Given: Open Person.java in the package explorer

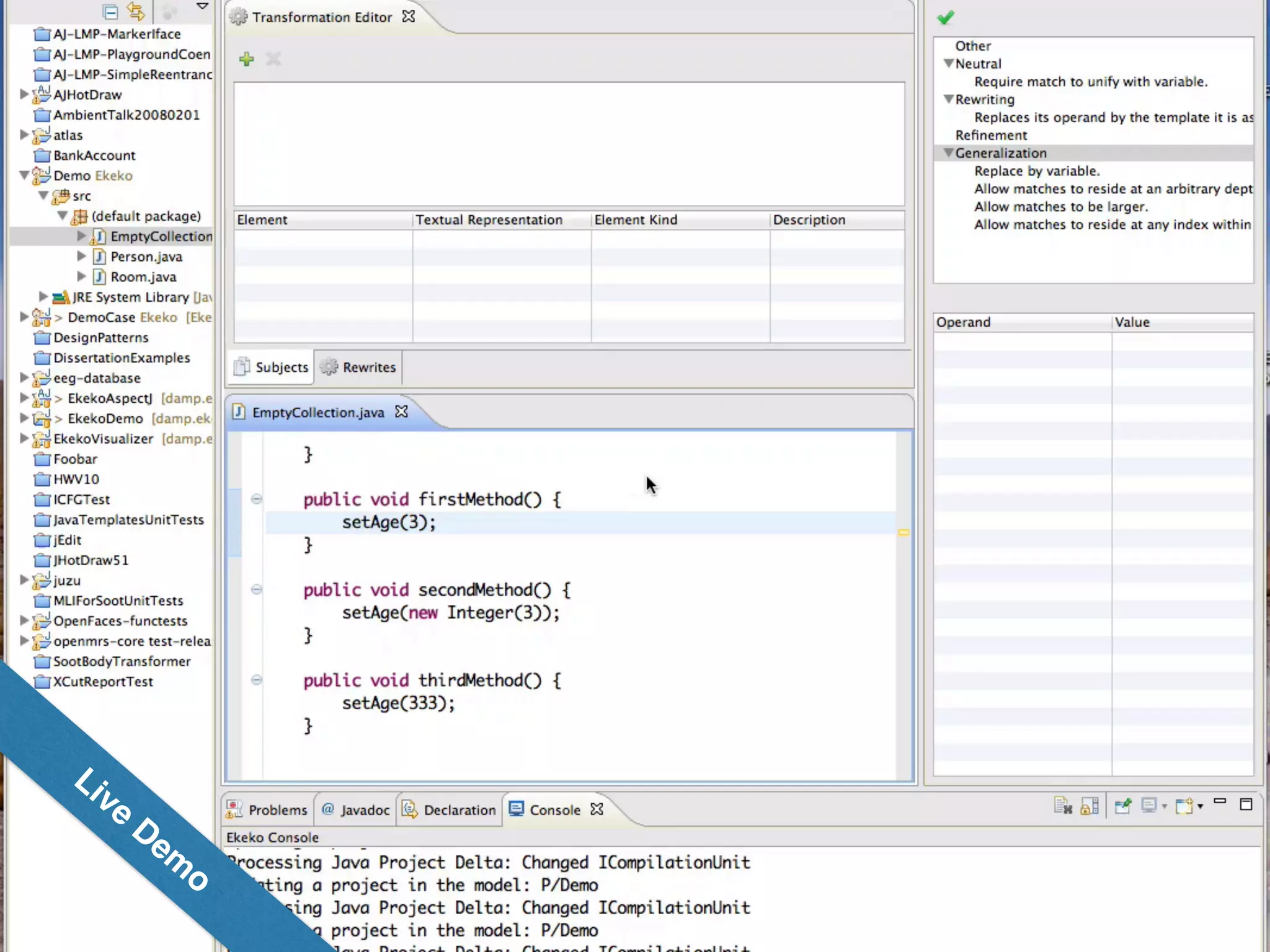Looking at the screenshot, I should 146,257.
